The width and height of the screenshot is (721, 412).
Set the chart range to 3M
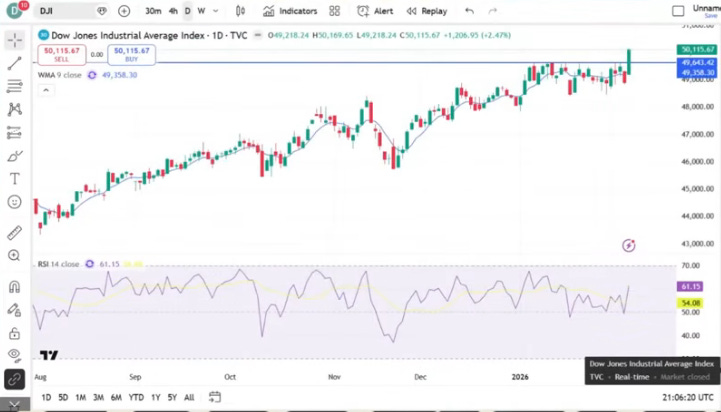(x=98, y=397)
